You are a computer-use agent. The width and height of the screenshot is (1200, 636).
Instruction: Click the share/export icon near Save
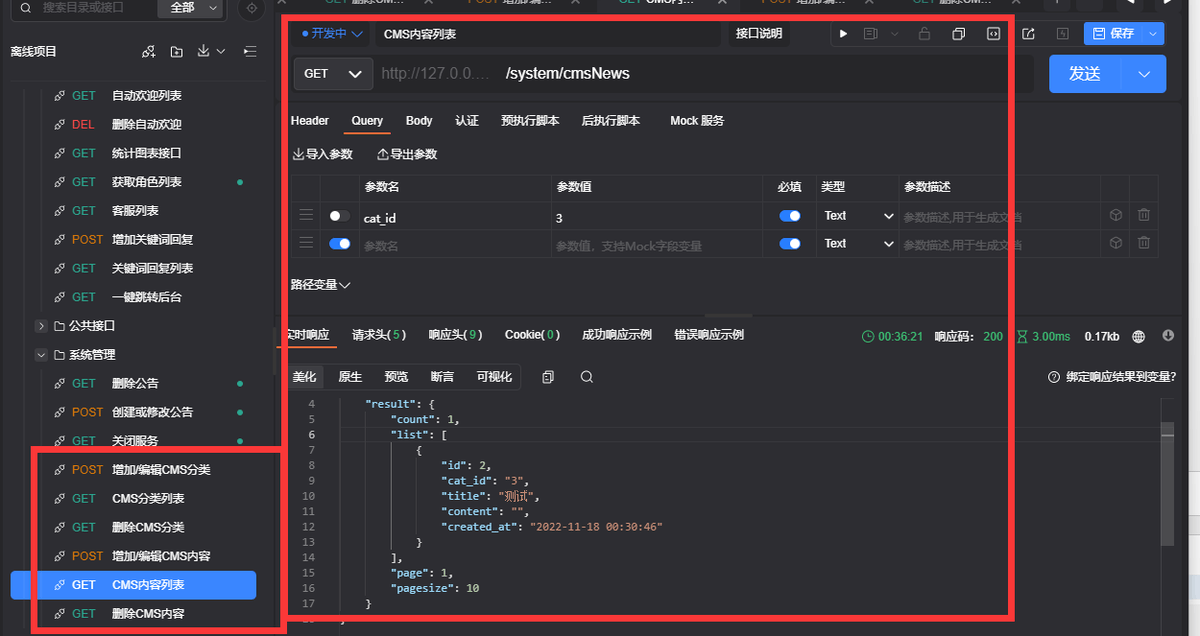tap(1028, 34)
